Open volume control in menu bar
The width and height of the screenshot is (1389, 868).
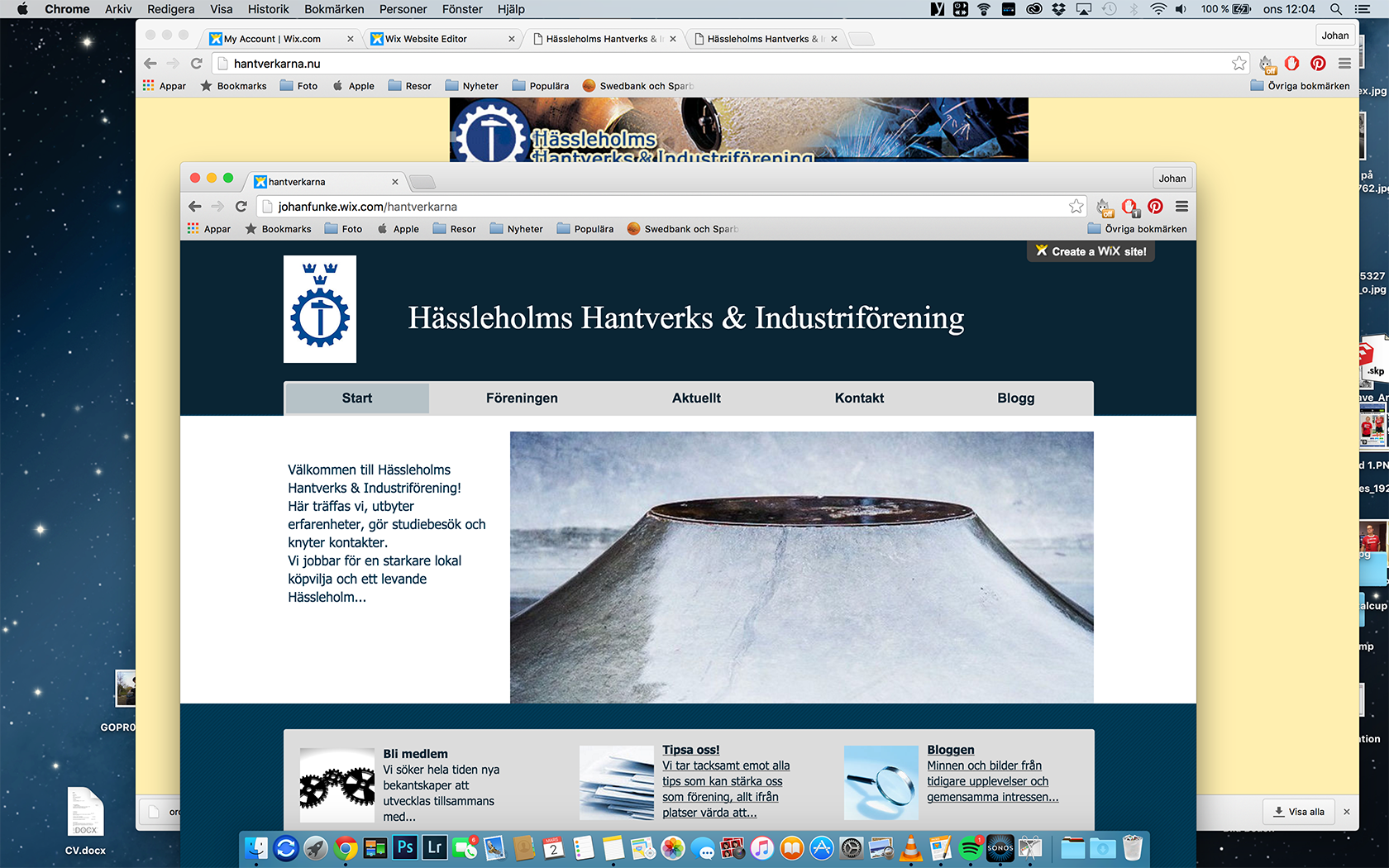[x=1181, y=9]
